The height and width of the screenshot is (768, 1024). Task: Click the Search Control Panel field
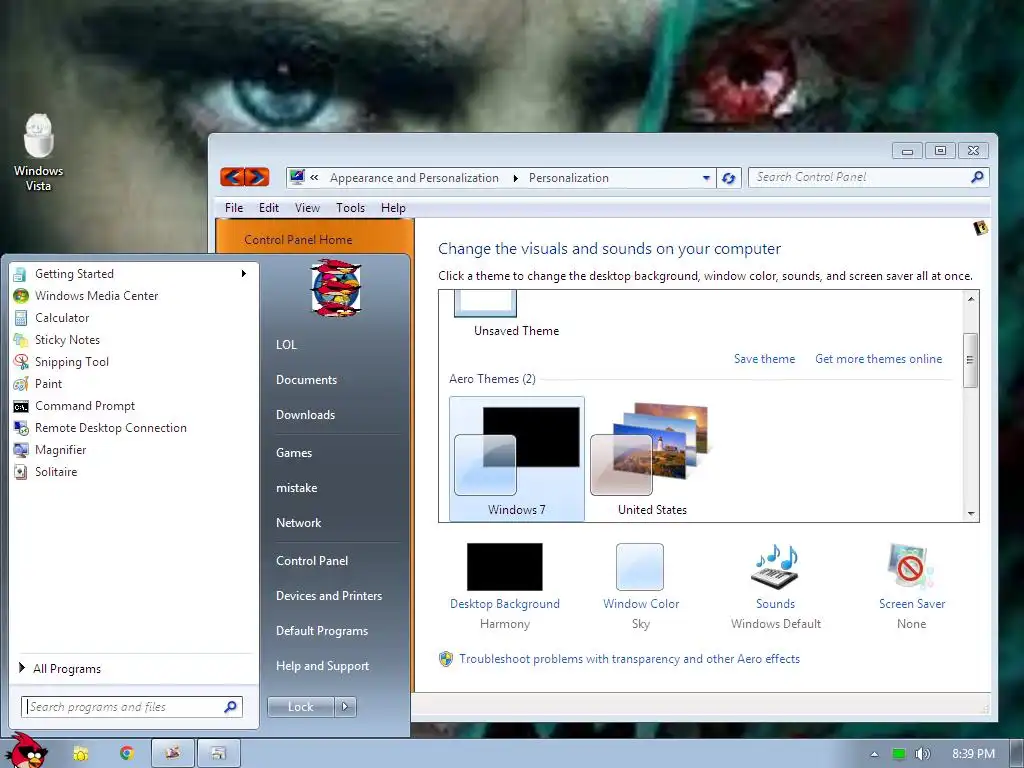pyautogui.click(x=869, y=177)
